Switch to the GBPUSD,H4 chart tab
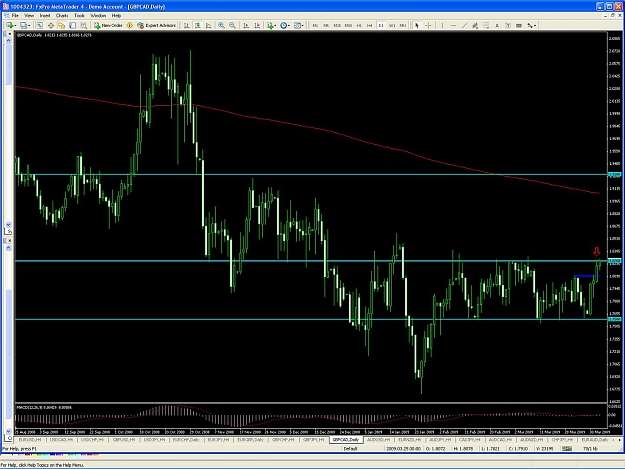625x469 pixels. [x=124, y=440]
